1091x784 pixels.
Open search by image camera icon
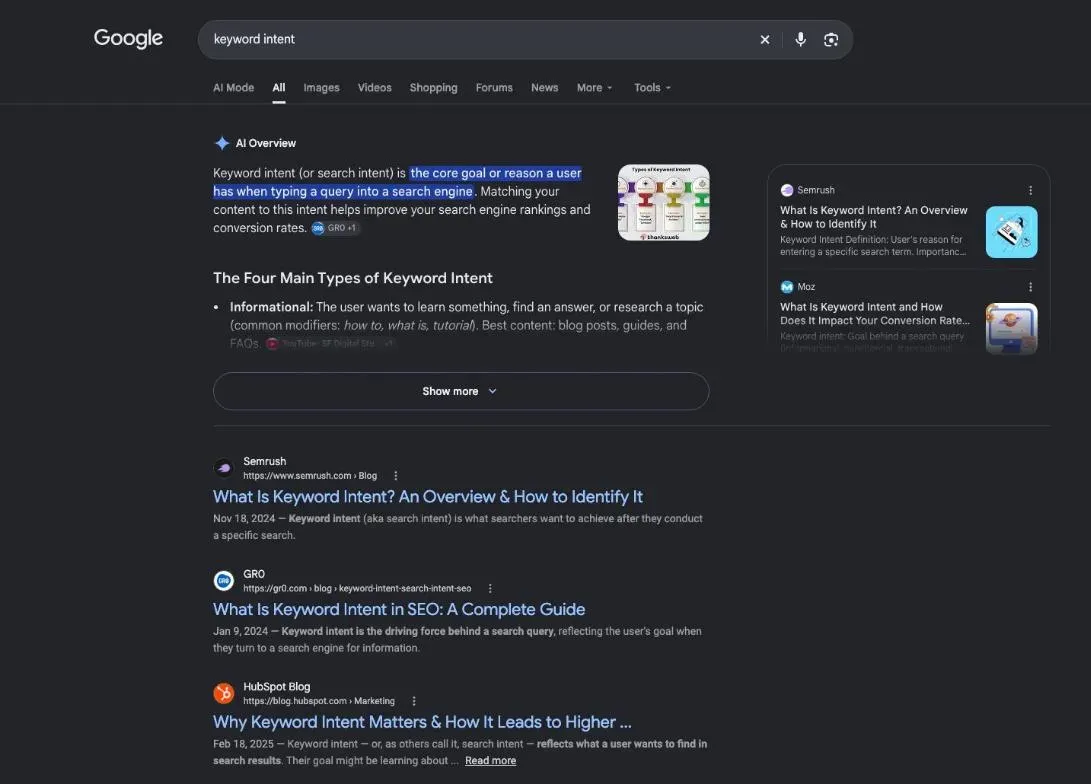831,40
